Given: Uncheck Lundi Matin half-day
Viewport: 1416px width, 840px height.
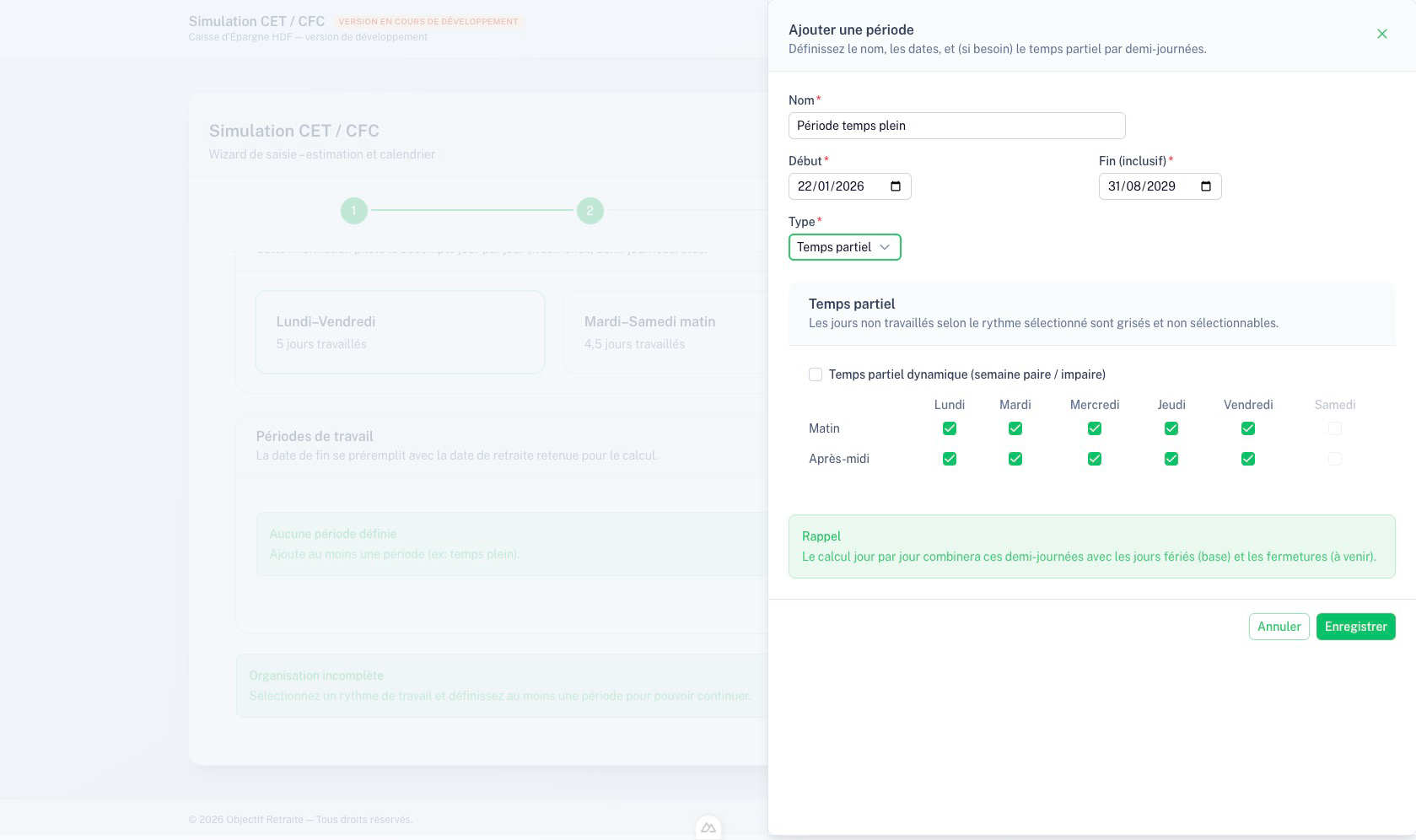Looking at the screenshot, I should [950, 428].
